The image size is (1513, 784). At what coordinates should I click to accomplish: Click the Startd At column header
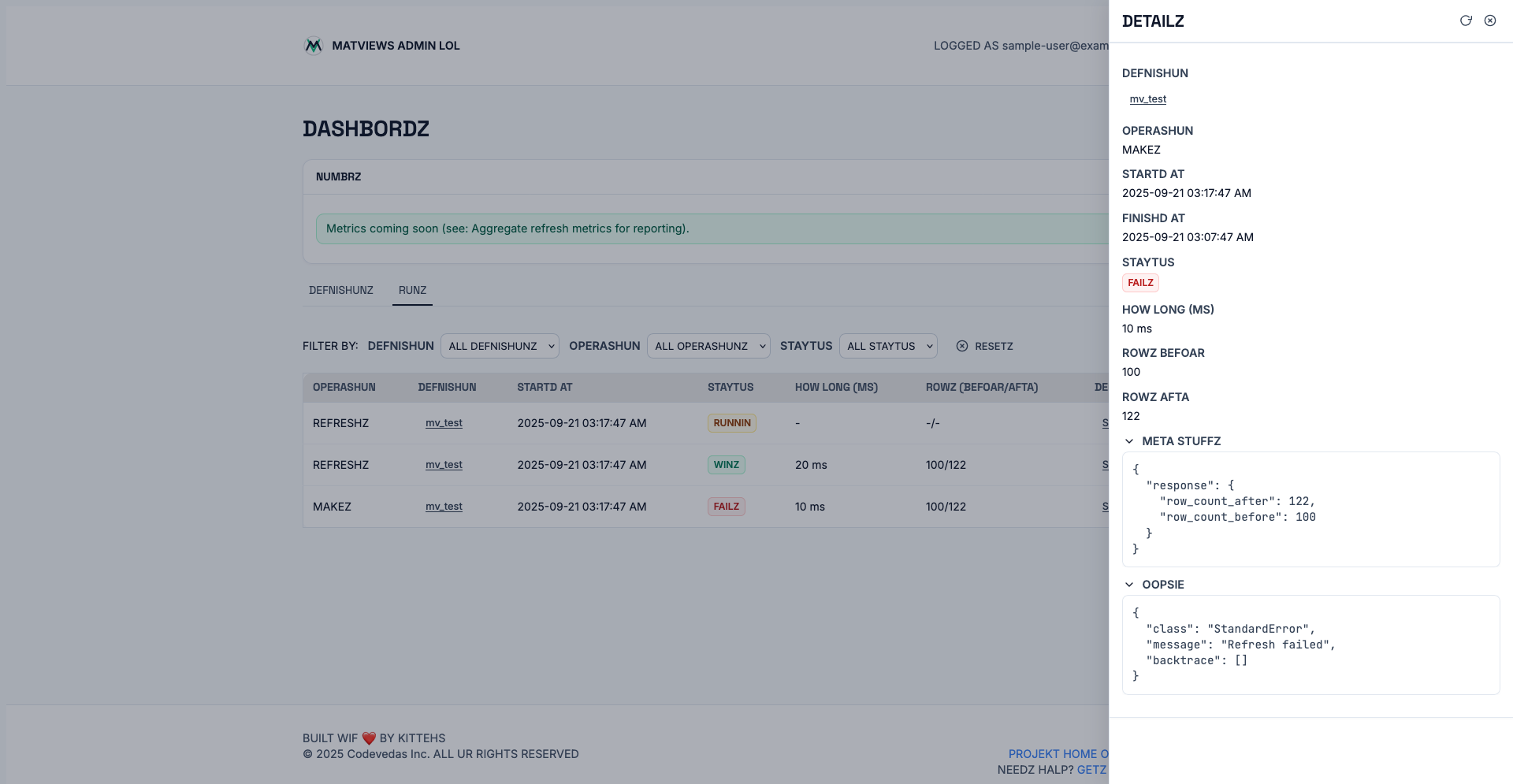click(x=545, y=388)
